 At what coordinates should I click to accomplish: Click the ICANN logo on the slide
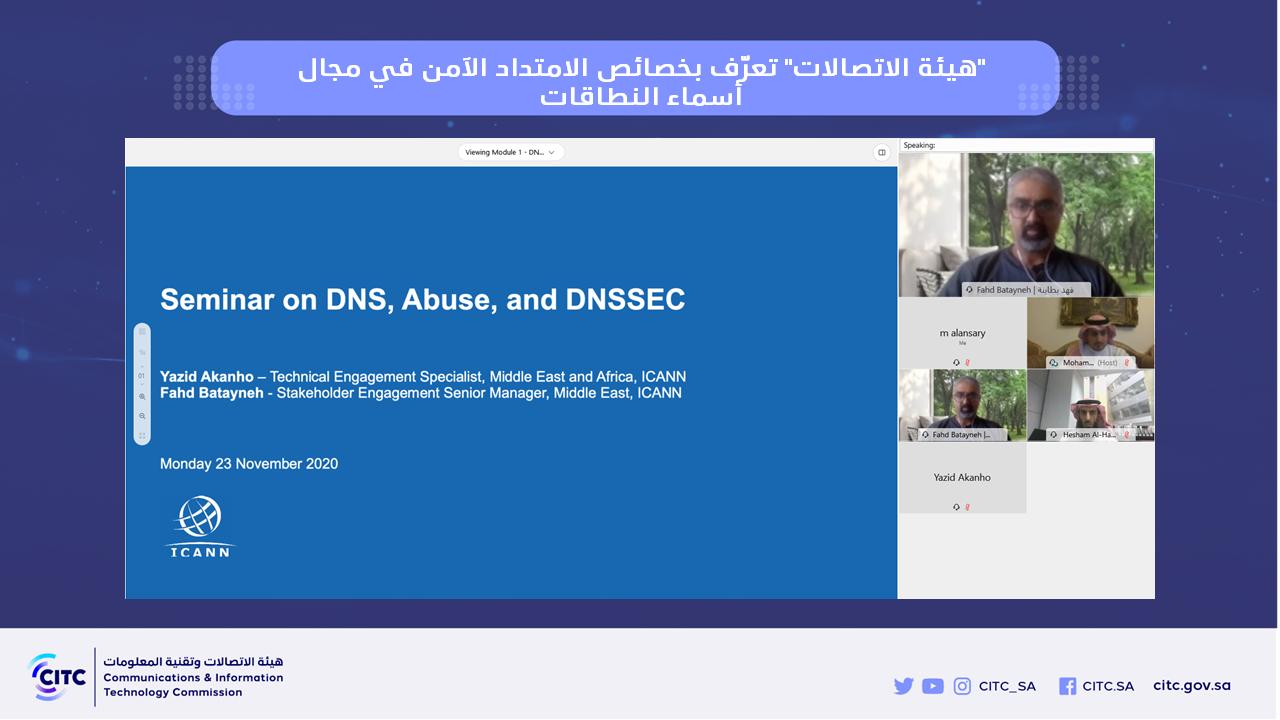[199, 527]
